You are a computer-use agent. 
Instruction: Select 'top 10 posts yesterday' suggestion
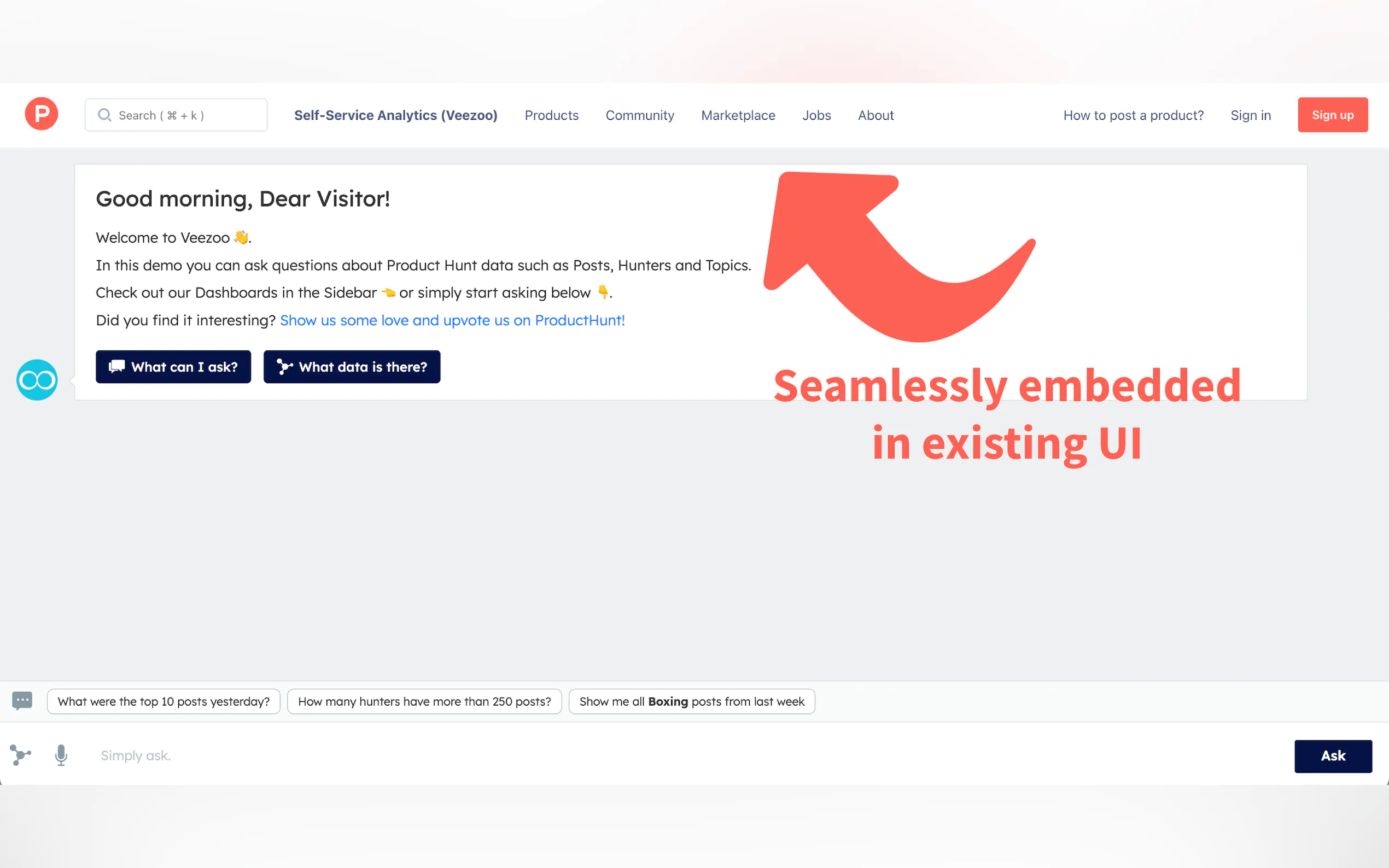click(x=164, y=701)
